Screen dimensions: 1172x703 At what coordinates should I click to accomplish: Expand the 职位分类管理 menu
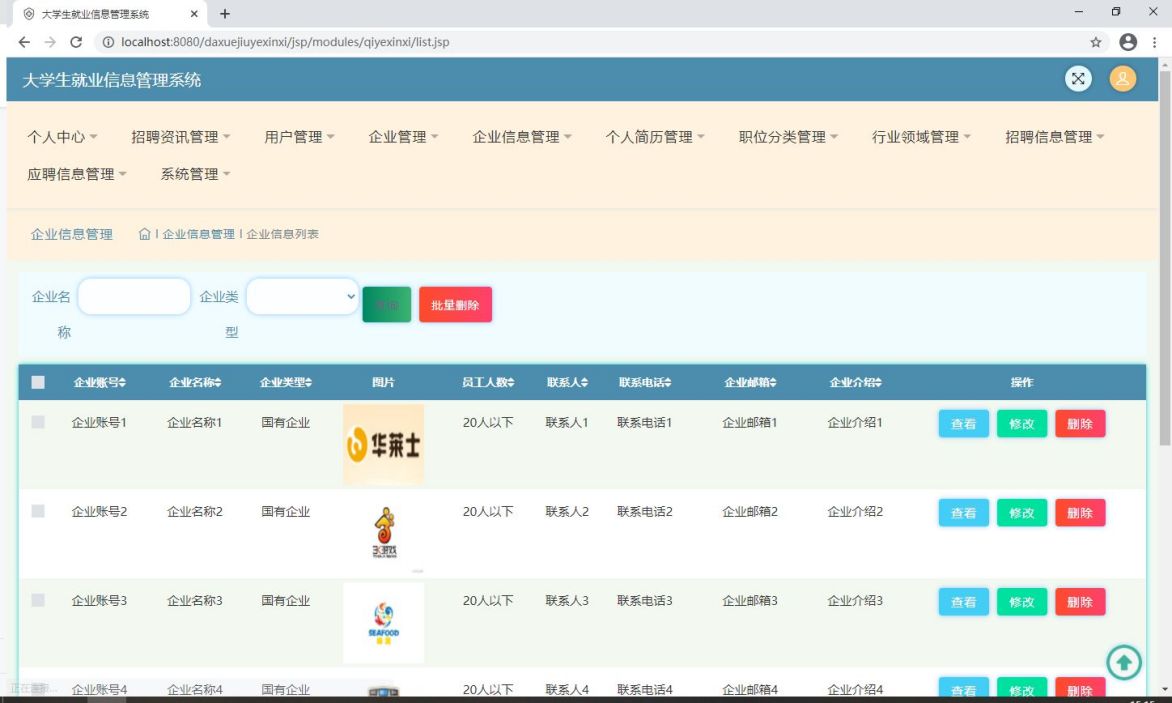click(789, 137)
